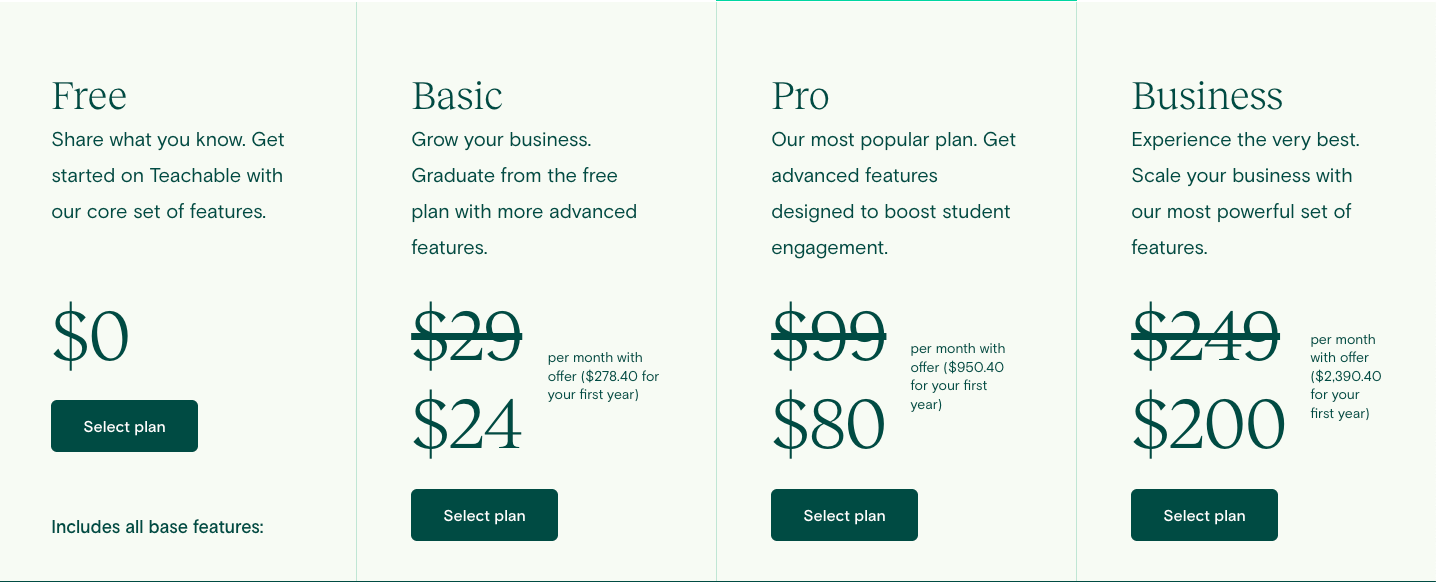1436x582 pixels.
Task: Click the crossed-out $99 original price
Action: tap(828, 336)
